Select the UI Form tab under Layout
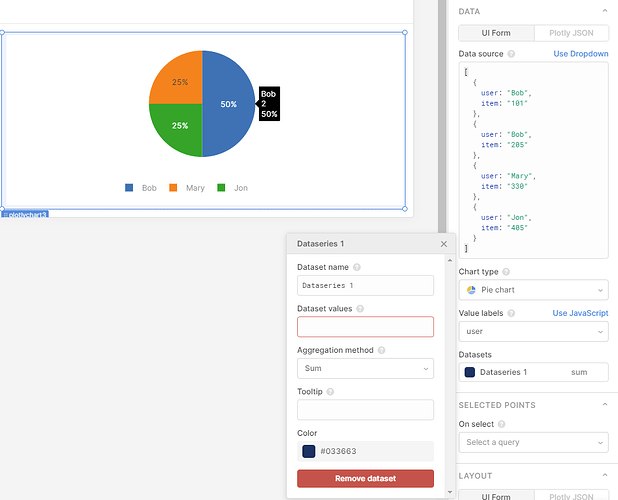 click(496, 496)
